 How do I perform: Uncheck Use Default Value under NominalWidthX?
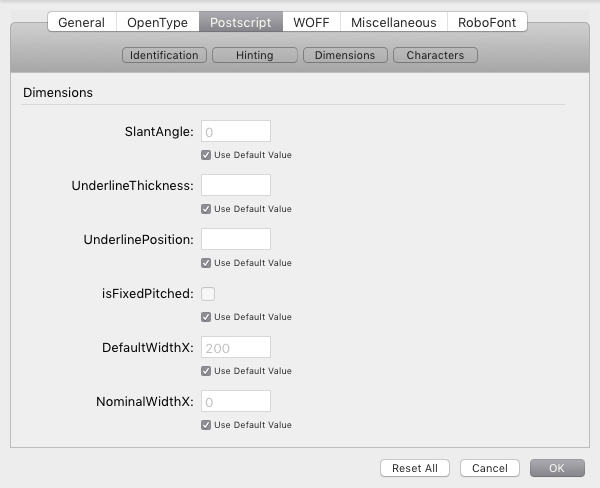point(206,425)
